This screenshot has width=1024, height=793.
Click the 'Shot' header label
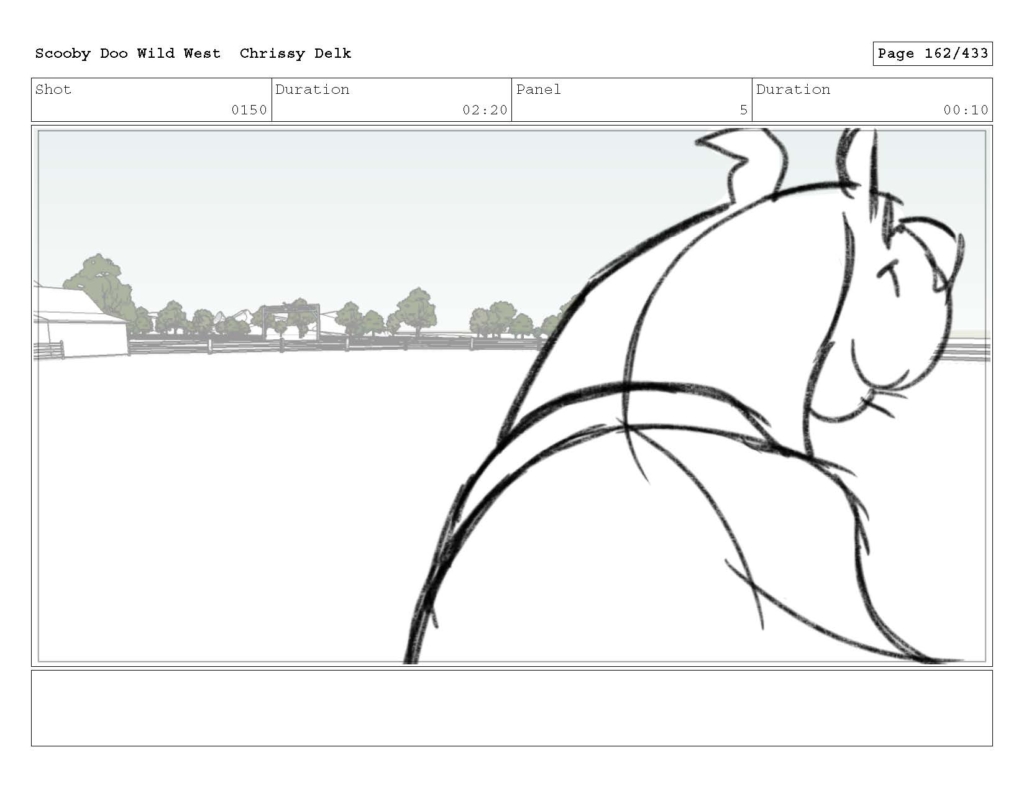click(x=53, y=89)
